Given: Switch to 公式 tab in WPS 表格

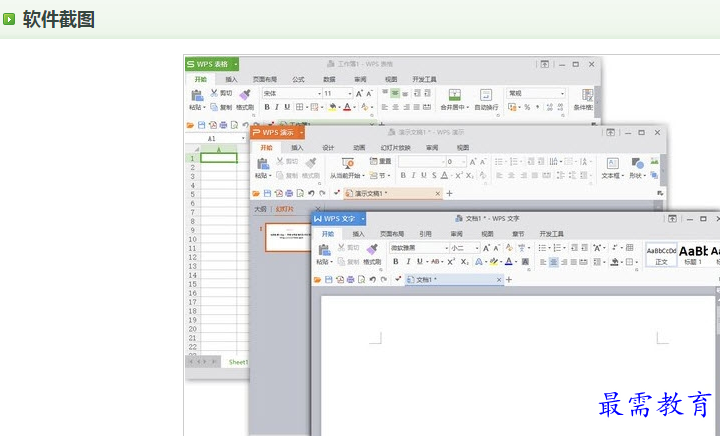Looking at the screenshot, I should pyautogui.click(x=298, y=79).
